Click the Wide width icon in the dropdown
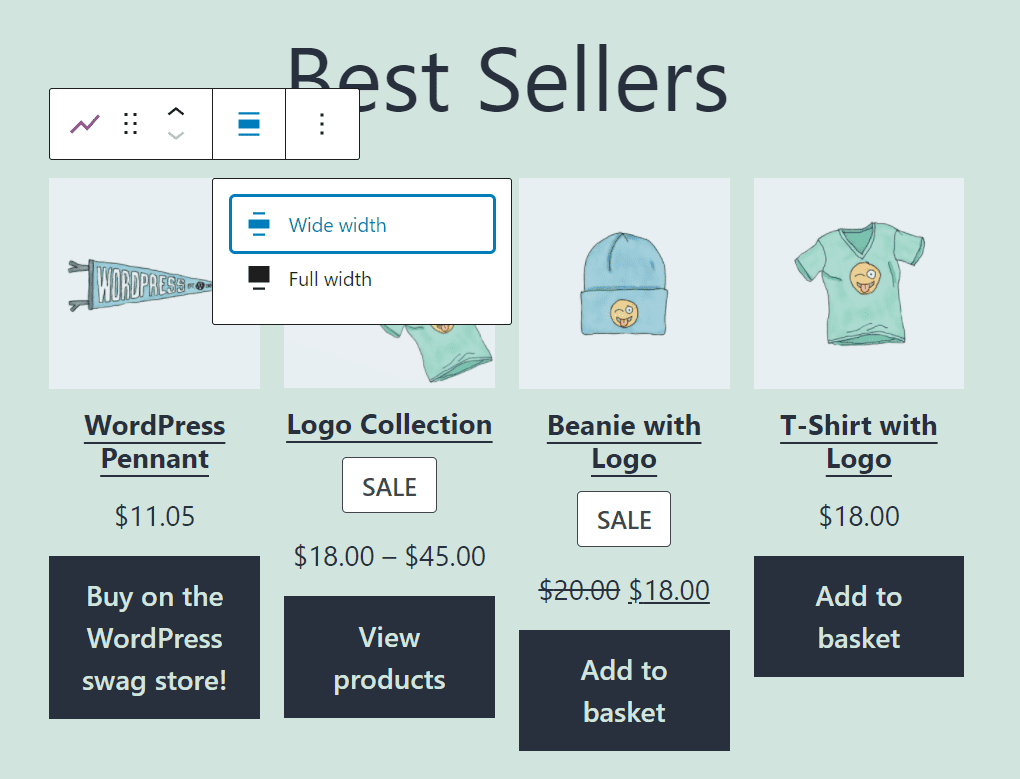 tap(258, 223)
